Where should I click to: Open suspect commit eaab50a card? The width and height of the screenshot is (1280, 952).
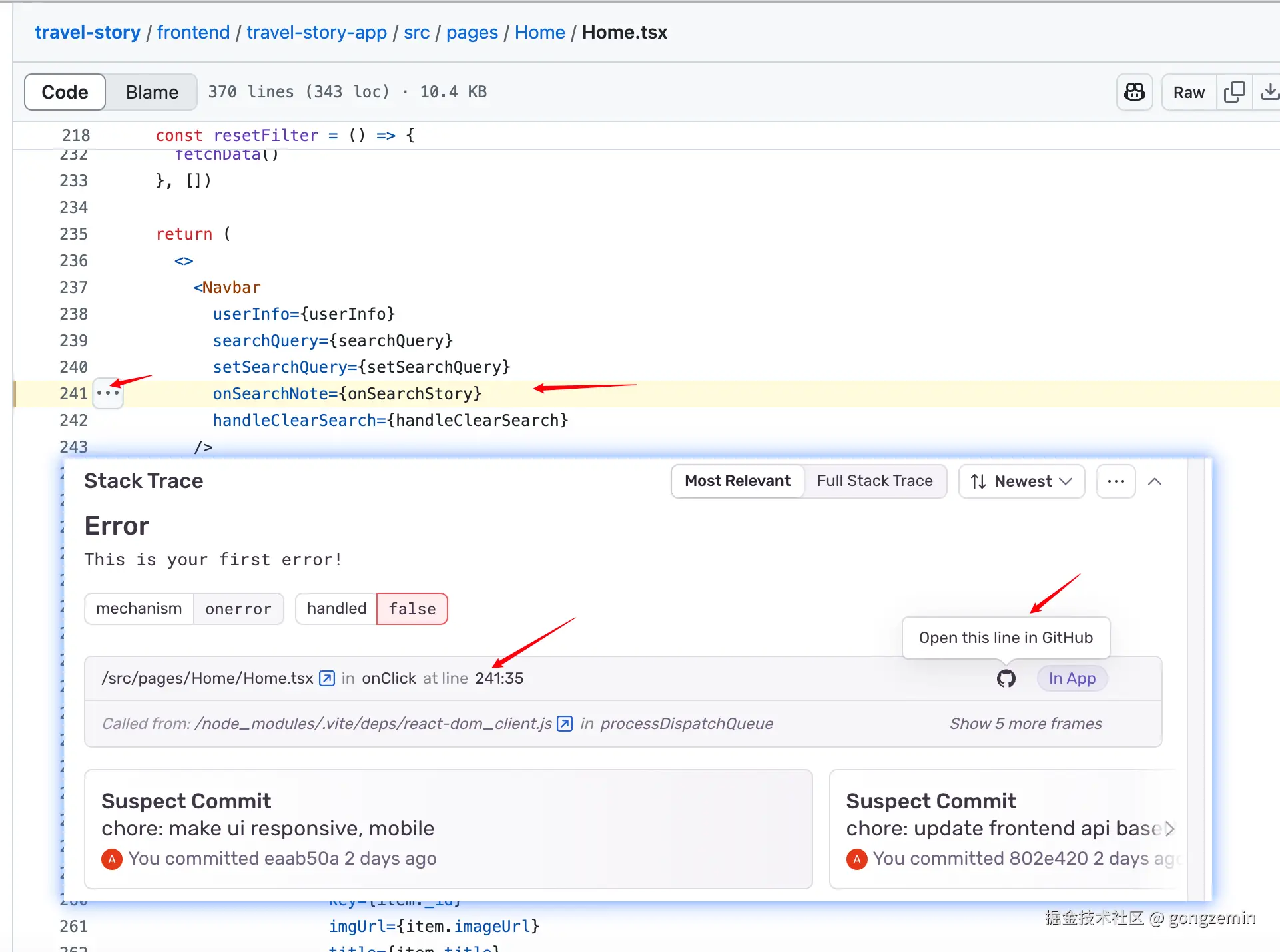448,829
